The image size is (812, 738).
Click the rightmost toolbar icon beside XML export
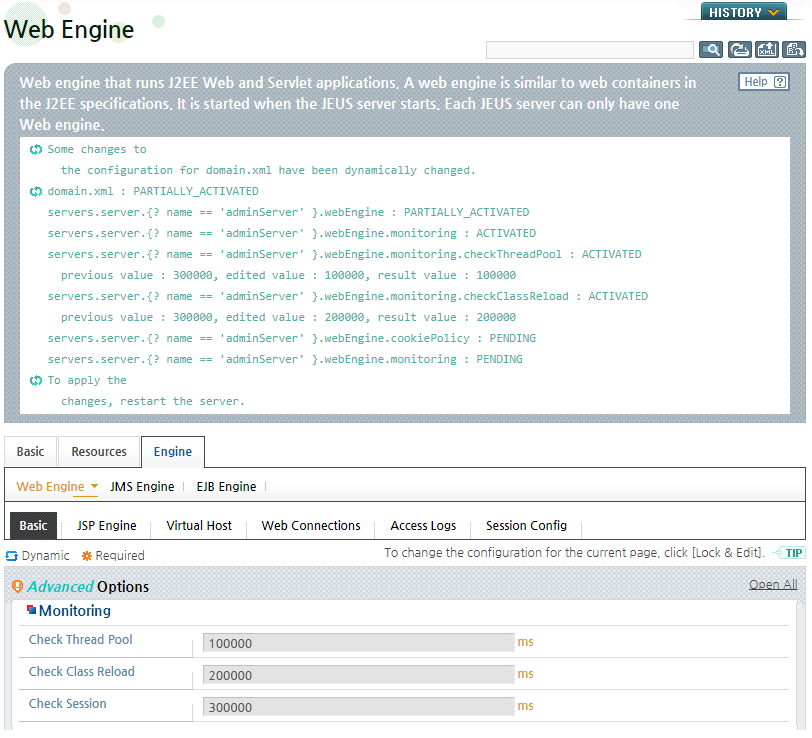pyautogui.click(x=794, y=50)
